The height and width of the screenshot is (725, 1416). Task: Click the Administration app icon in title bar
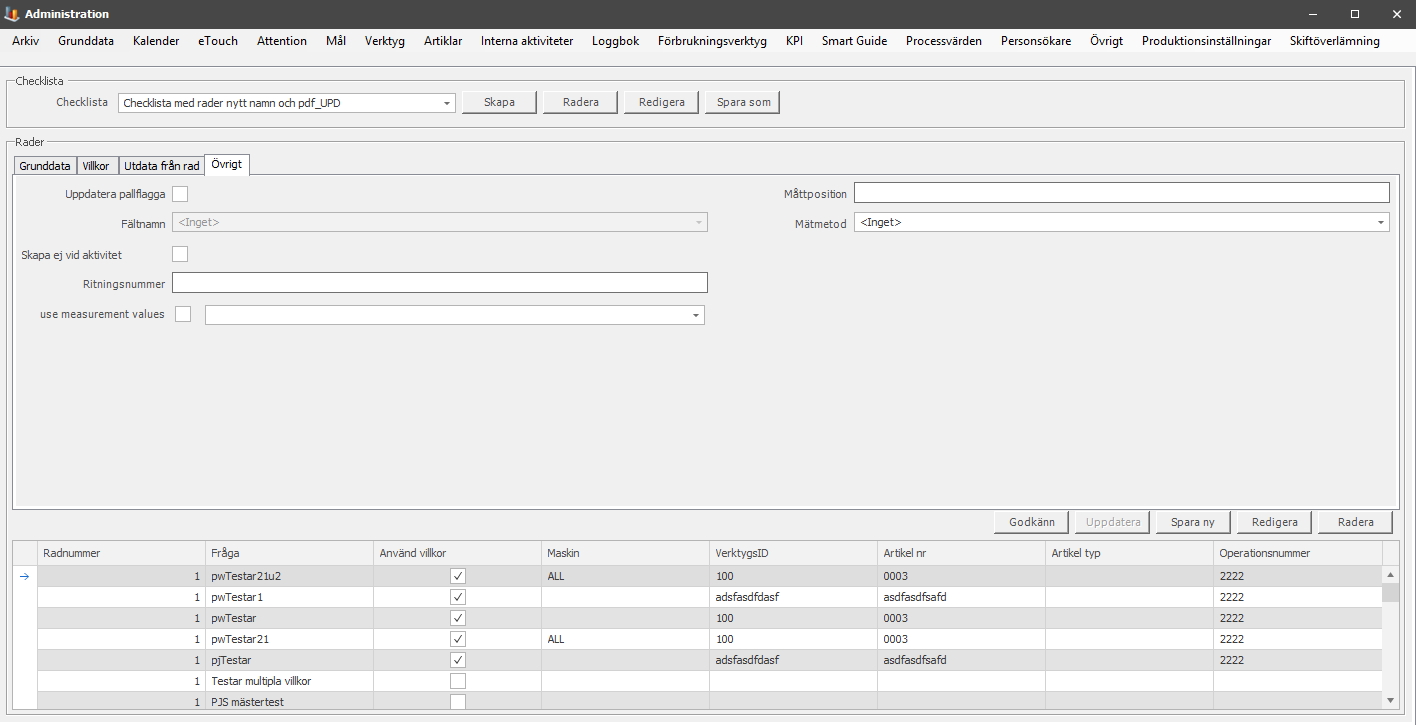click(12, 14)
